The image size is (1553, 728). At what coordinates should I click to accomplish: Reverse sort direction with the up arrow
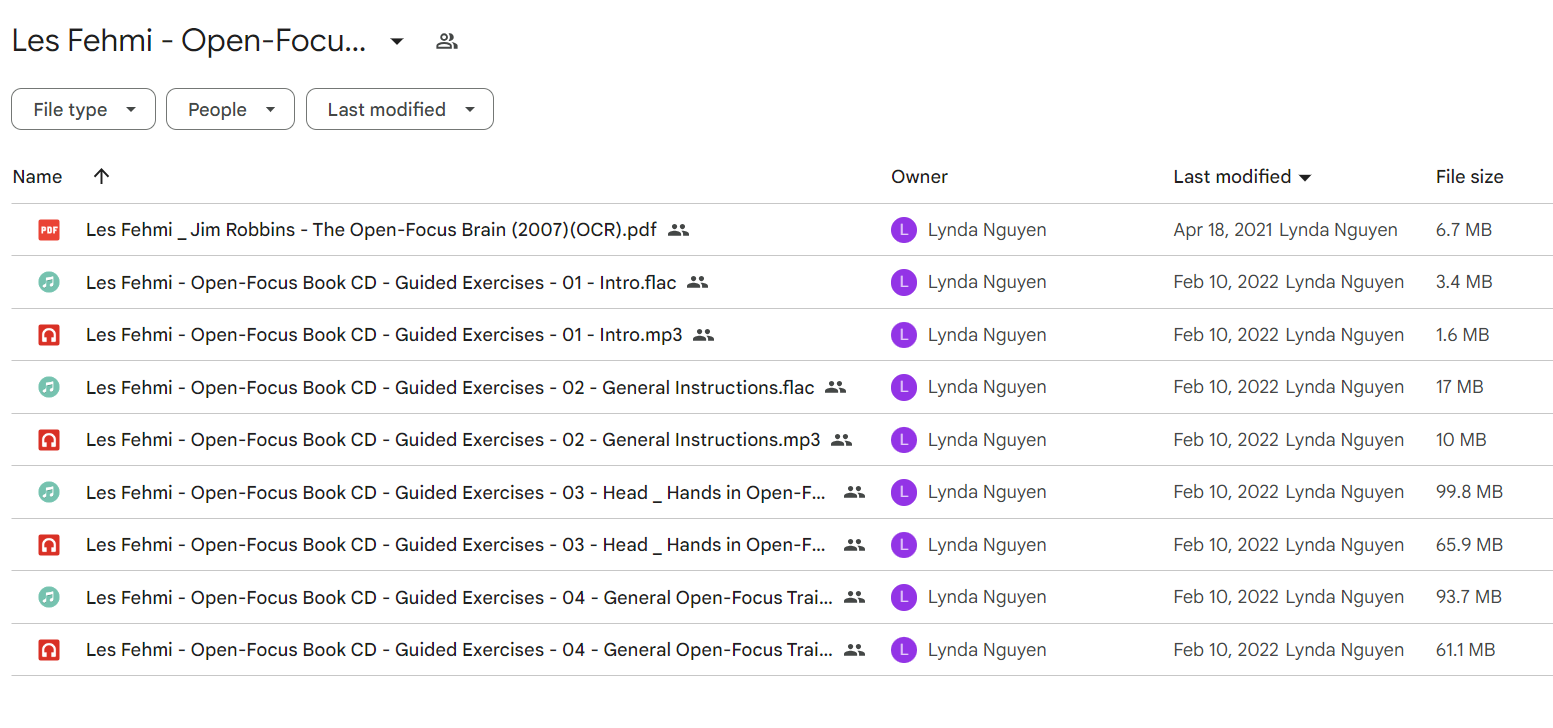(x=101, y=176)
